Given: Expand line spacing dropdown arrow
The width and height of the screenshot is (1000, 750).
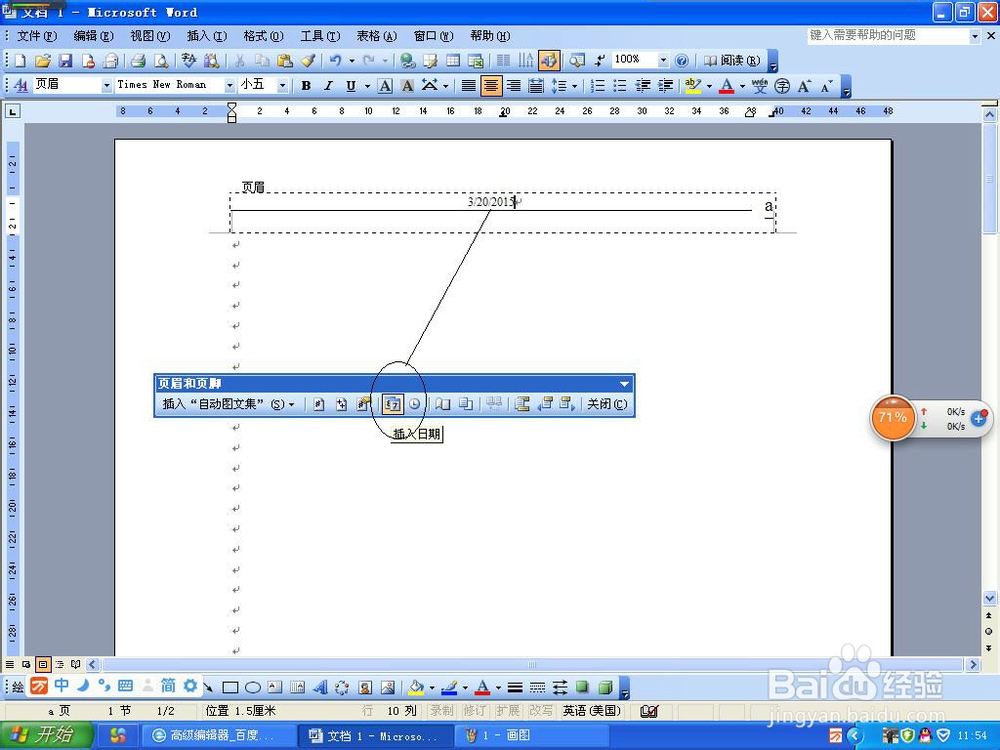Looking at the screenshot, I should (x=575, y=85).
